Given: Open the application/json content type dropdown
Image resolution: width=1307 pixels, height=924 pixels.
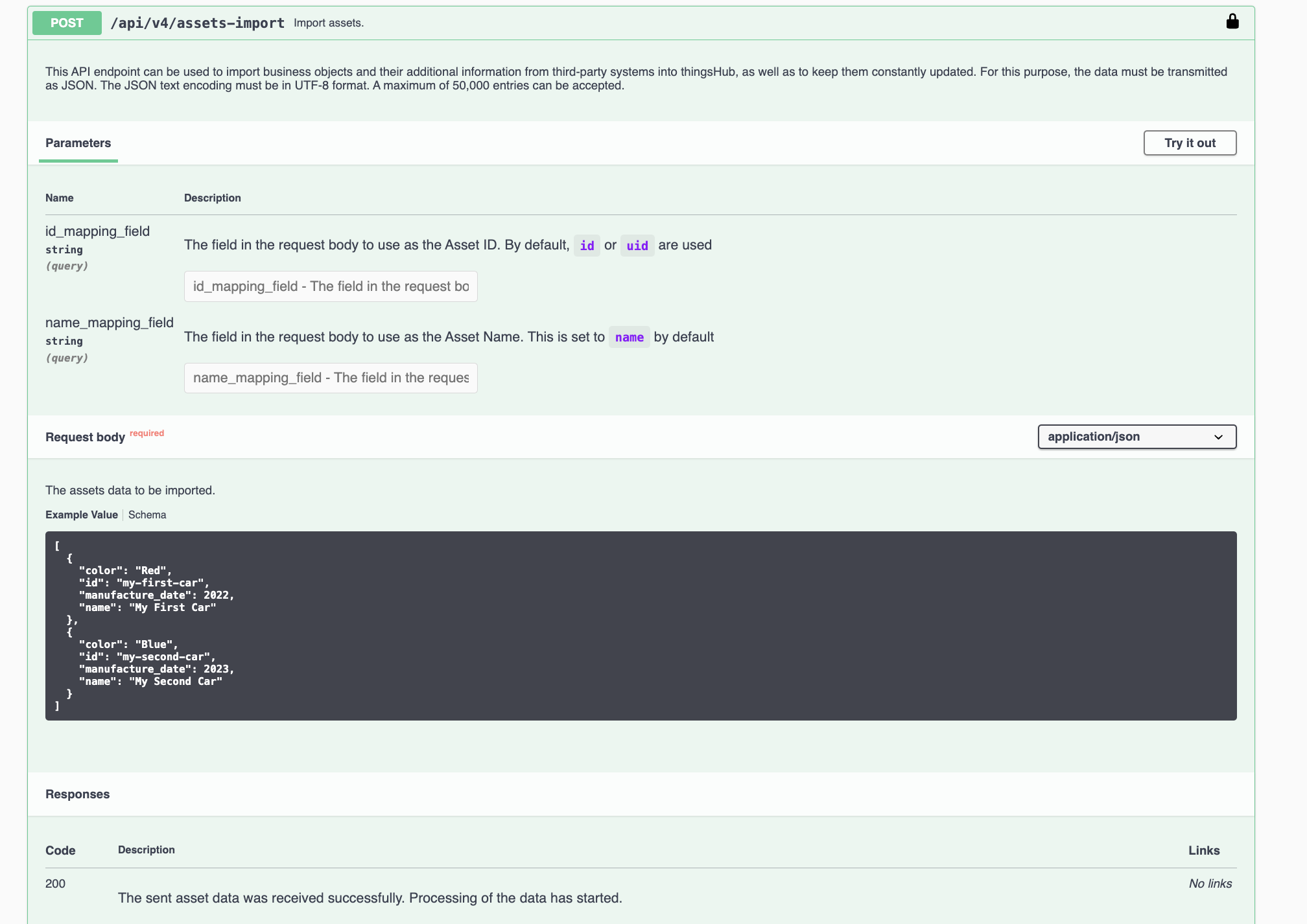Looking at the screenshot, I should pyautogui.click(x=1136, y=437).
